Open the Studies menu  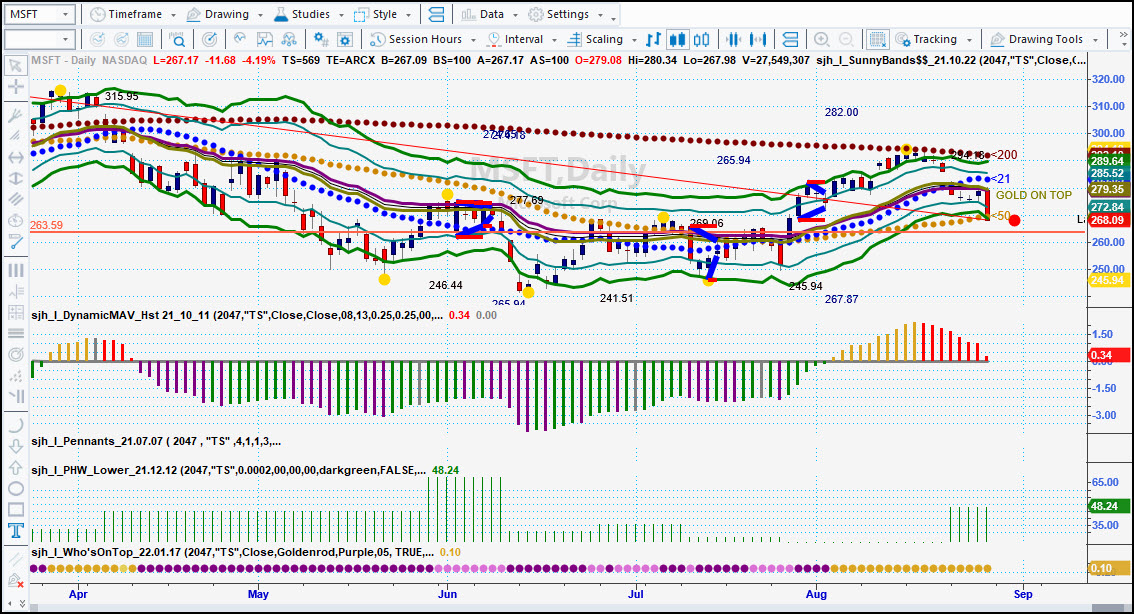pyautogui.click(x=310, y=14)
